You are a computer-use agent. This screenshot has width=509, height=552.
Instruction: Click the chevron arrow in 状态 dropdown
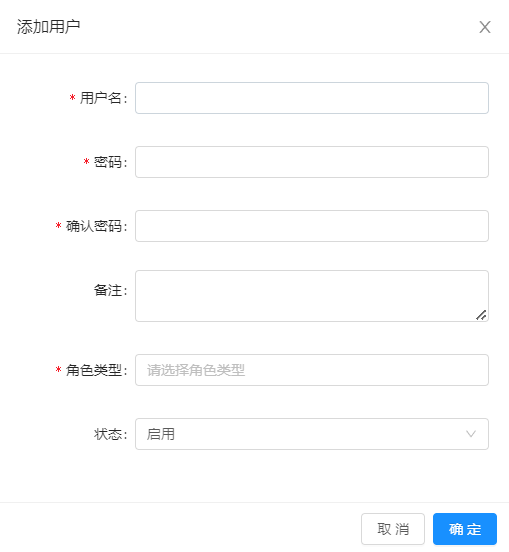(x=471, y=434)
